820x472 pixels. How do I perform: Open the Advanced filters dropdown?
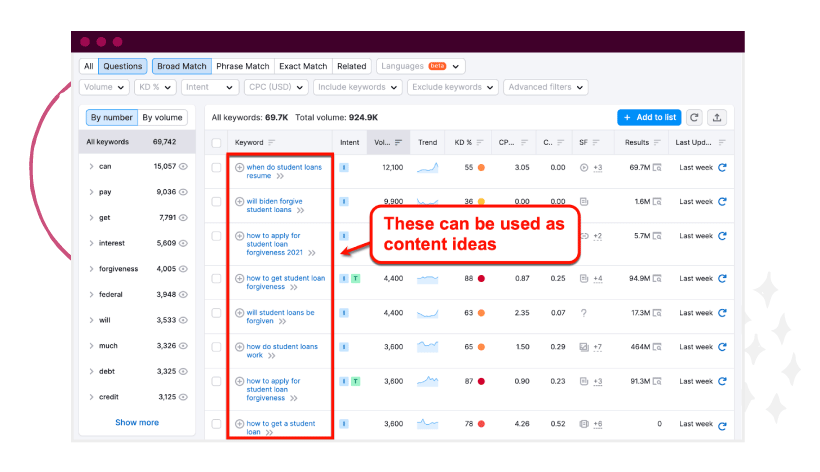(x=545, y=87)
